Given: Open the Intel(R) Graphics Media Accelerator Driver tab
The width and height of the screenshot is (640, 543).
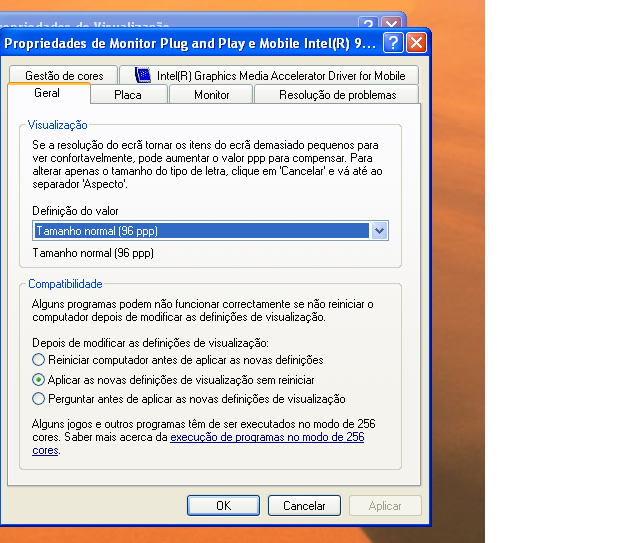Looking at the screenshot, I should (x=269, y=75).
